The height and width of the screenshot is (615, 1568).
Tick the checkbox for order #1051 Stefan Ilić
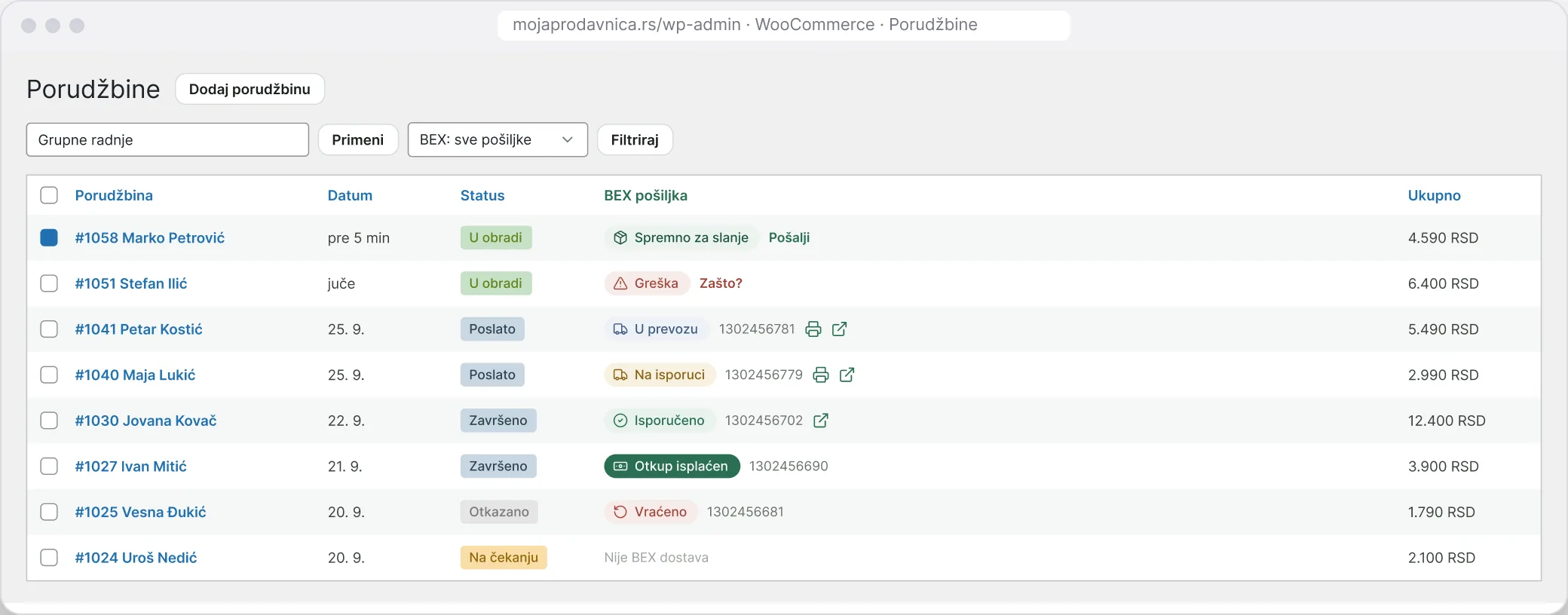(x=49, y=283)
